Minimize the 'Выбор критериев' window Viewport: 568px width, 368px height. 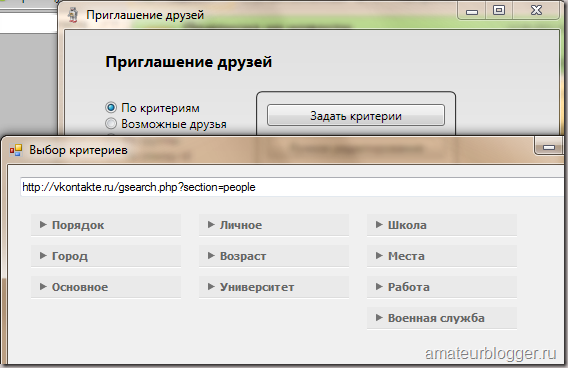[x=549, y=146]
